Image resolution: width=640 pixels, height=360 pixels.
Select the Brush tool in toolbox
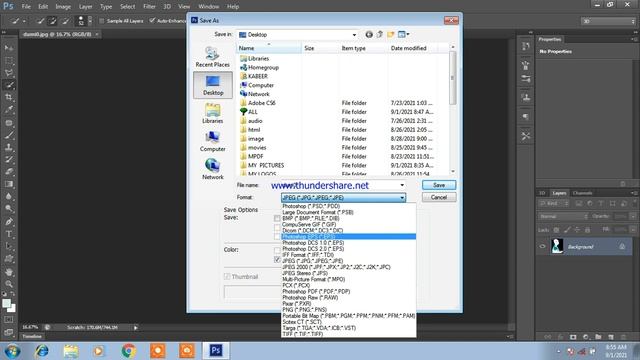coord(9,135)
